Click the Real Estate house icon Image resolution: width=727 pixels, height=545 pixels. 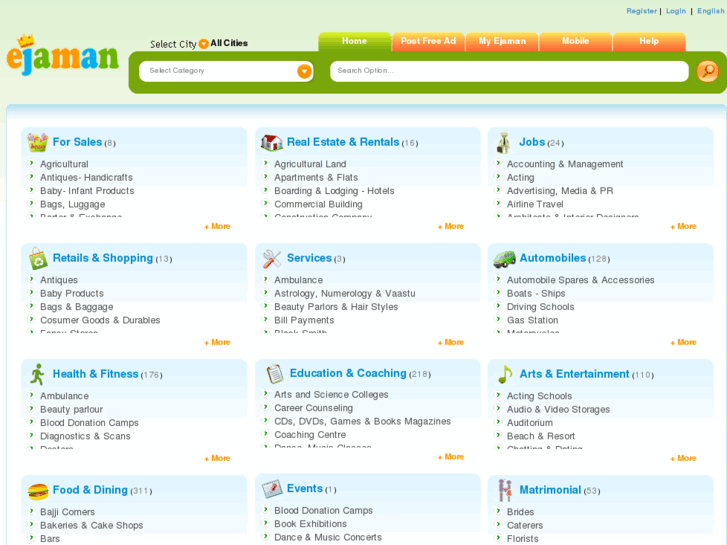click(272, 142)
